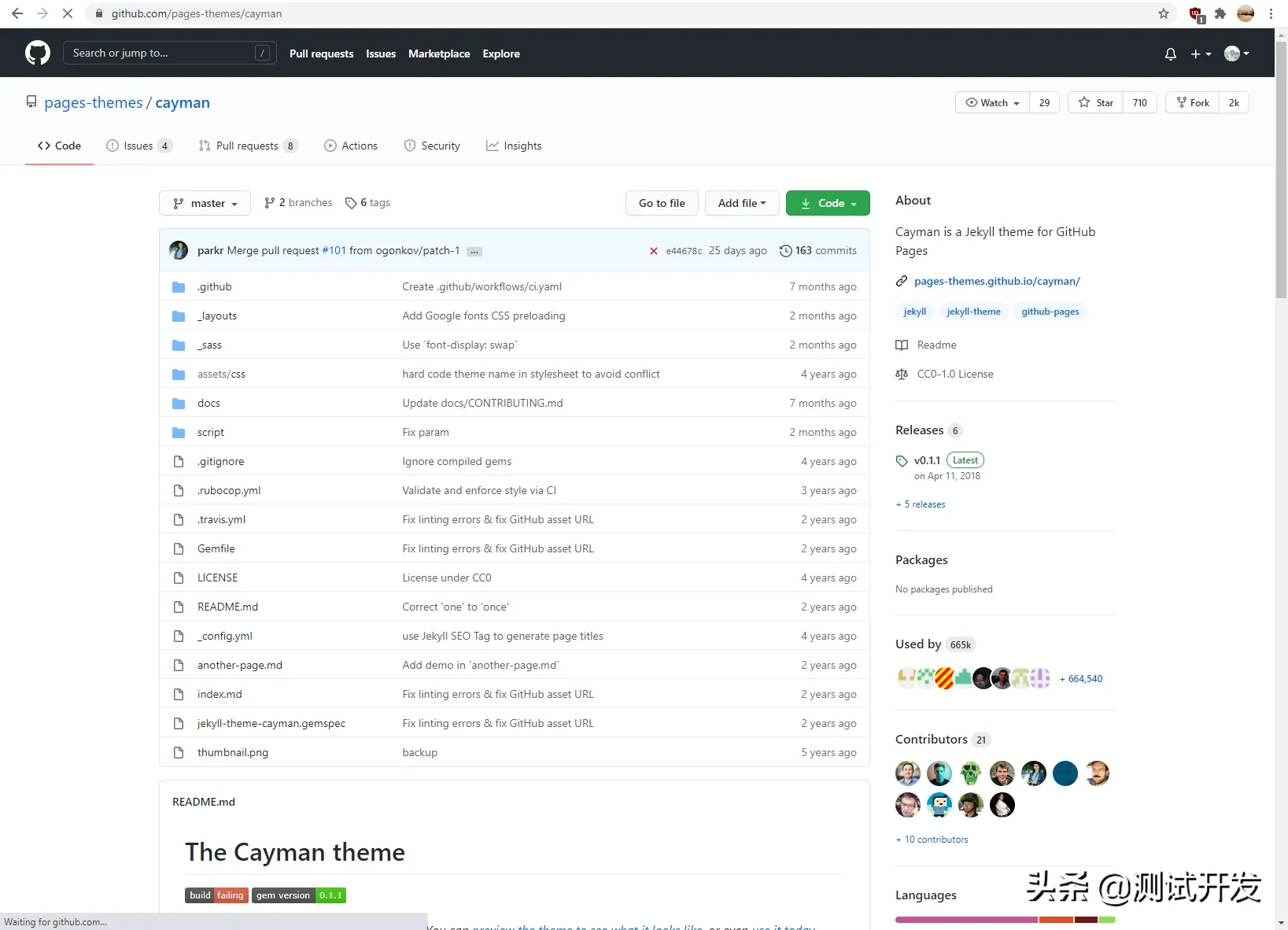Bookmark this page with the star icon
1288x930 pixels.
[x=1164, y=13]
